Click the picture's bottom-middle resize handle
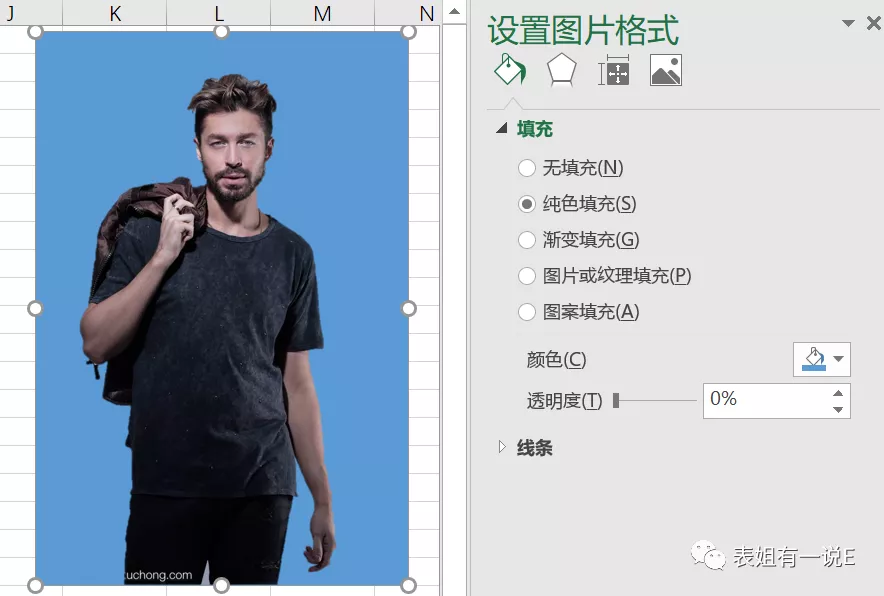The height and width of the screenshot is (596, 884). pyautogui.click(x=222, y=585)
